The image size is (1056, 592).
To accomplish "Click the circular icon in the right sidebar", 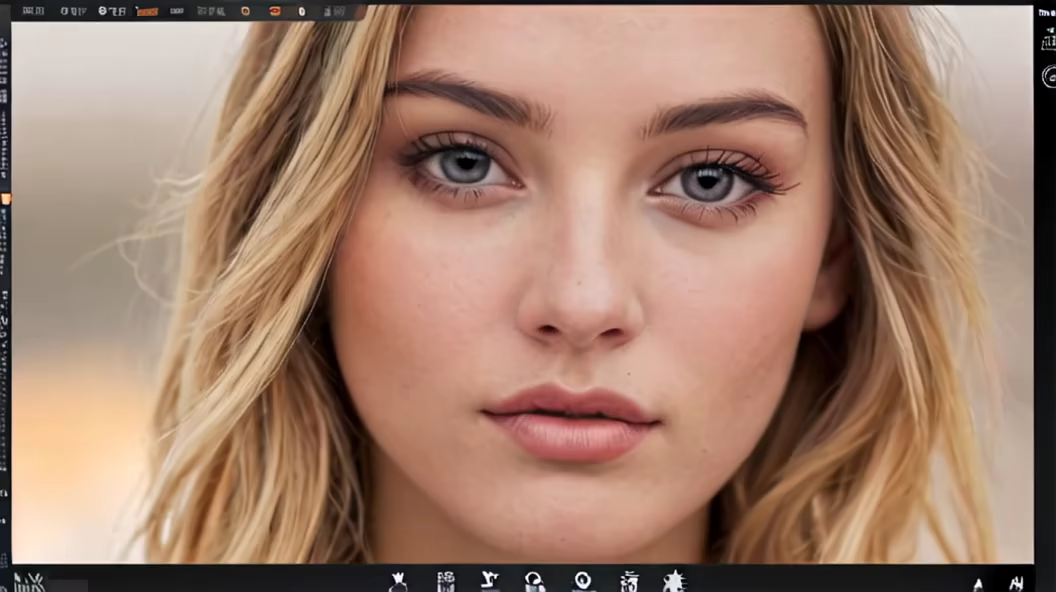I will click(x=1049, y=76).
